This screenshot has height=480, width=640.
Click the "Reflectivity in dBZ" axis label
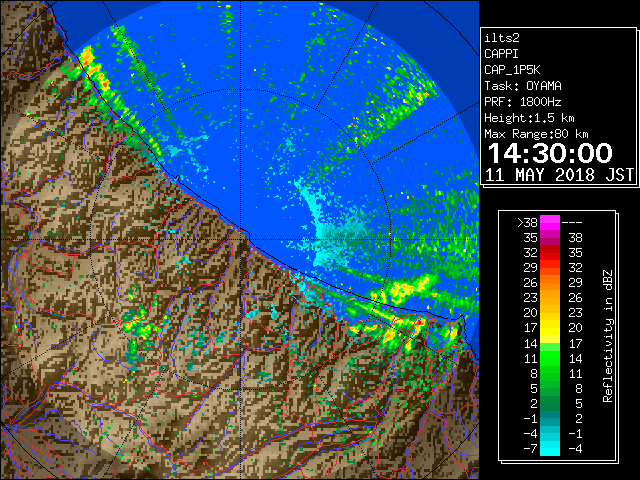coord(608,336)
